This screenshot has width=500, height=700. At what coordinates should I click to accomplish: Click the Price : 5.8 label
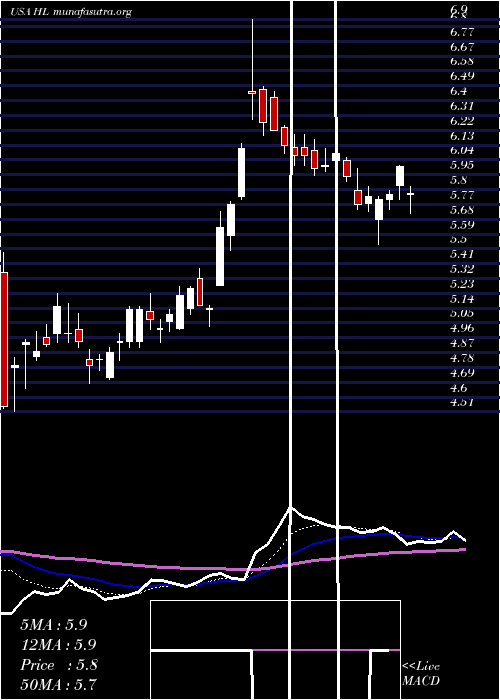(x=58, y=665)
